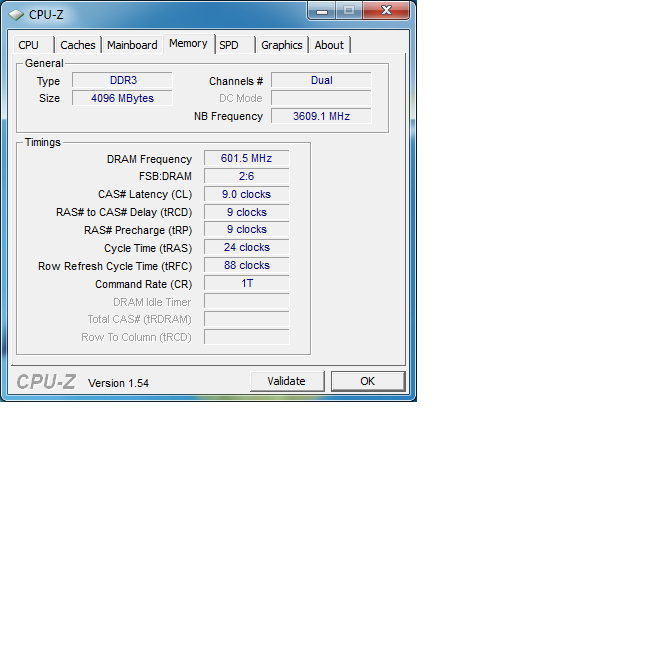This screenshot has width=648, height=648.
Task: Close the CPU-Z window
Action: coord(386,10)
